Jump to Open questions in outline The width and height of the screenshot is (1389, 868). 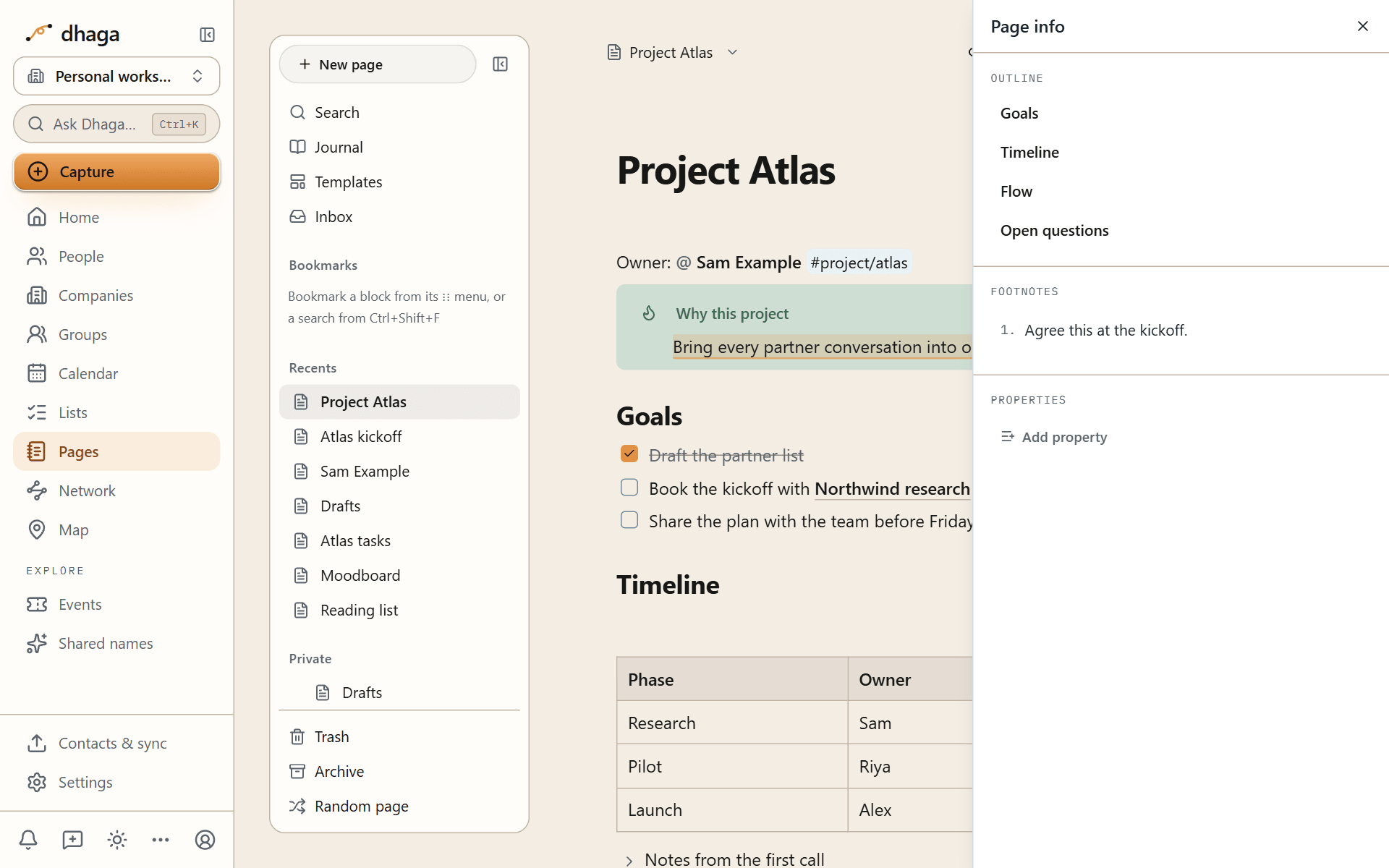[x=1054, y=231]
